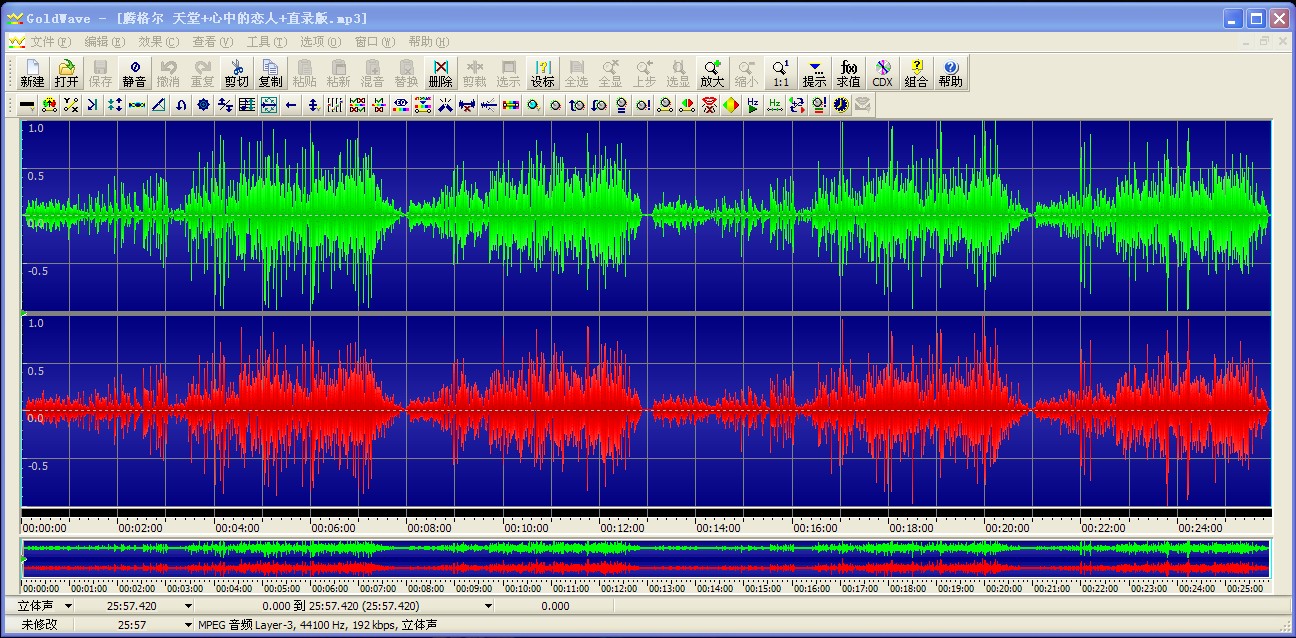Open the 求值 expression evaluator

click(x=848, y=73)
